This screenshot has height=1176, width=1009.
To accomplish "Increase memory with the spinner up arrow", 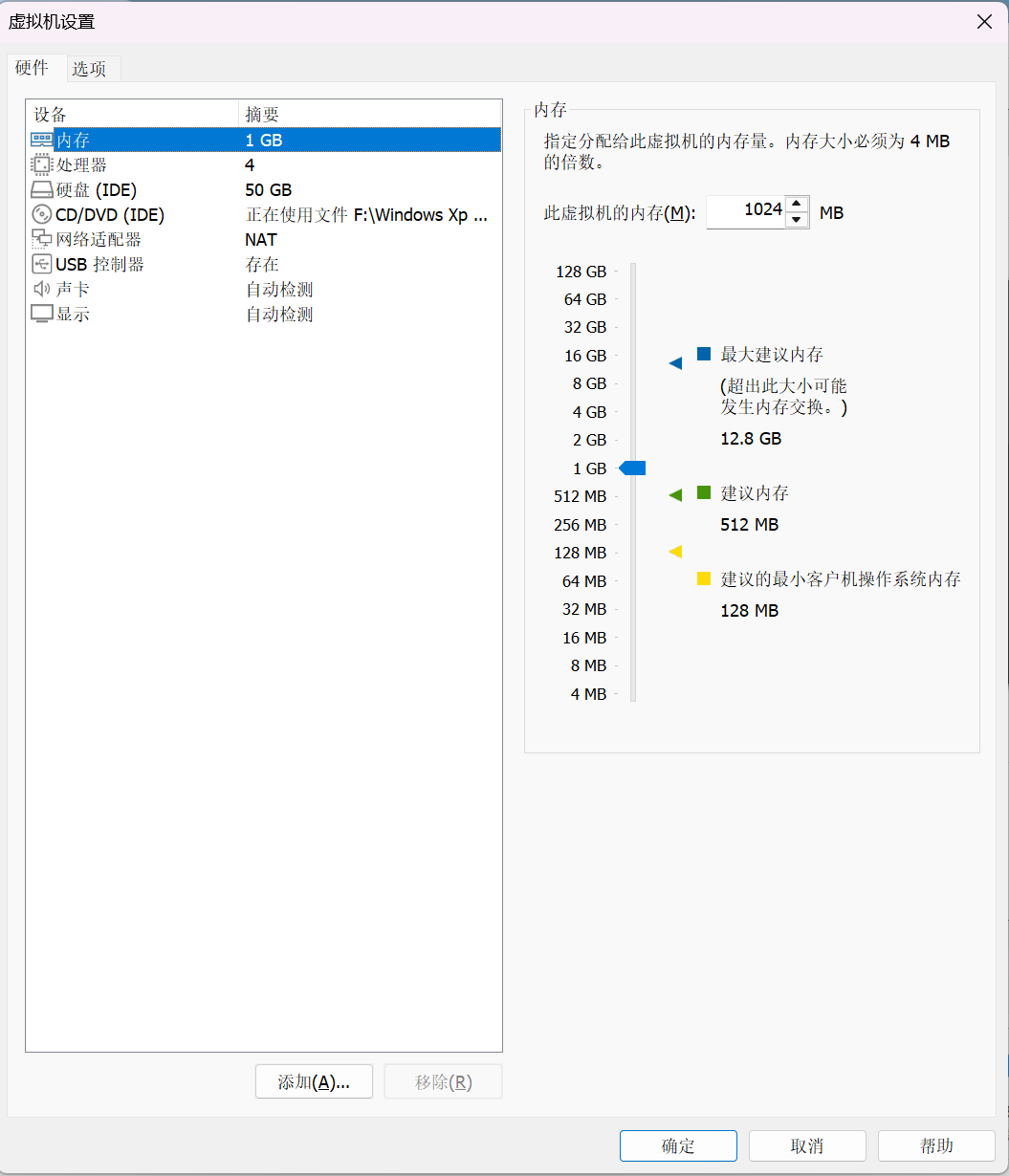I will click(797, 204).
